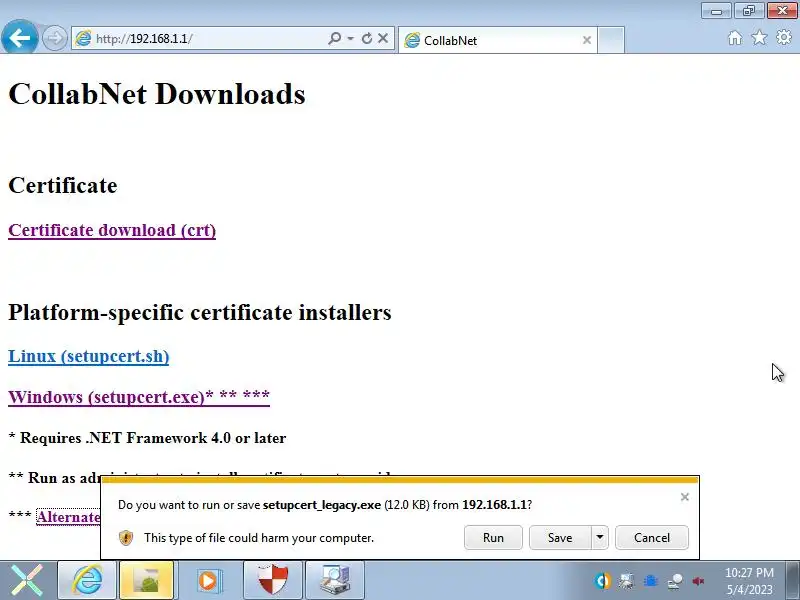Open the computer magnifier taskbar app
The image size is (800, 600).
coord(335,580)
